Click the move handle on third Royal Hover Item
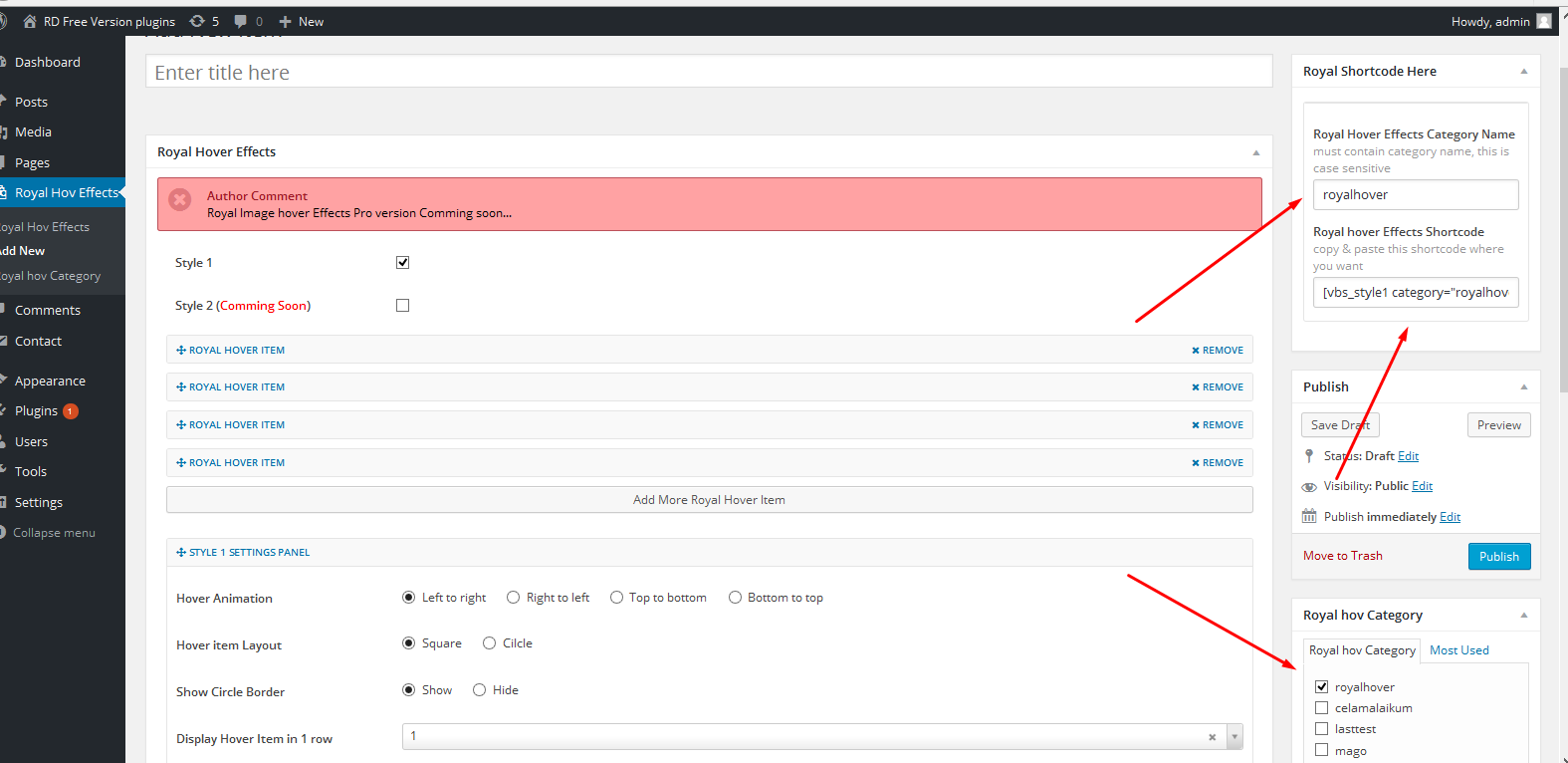1568x763 pixels. (x=181, y=424)
